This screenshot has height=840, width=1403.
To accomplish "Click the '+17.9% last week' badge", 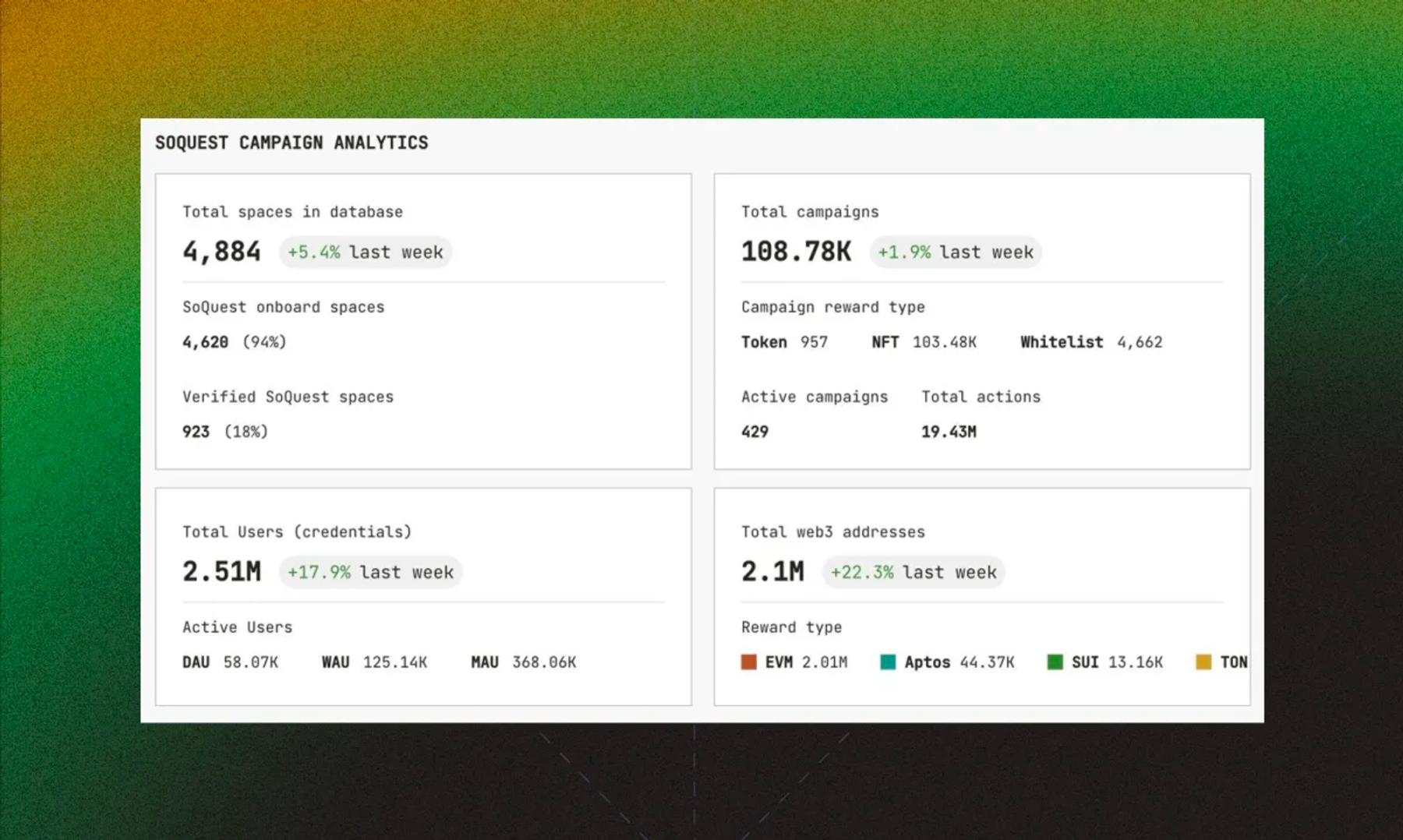I will [370, 572].
